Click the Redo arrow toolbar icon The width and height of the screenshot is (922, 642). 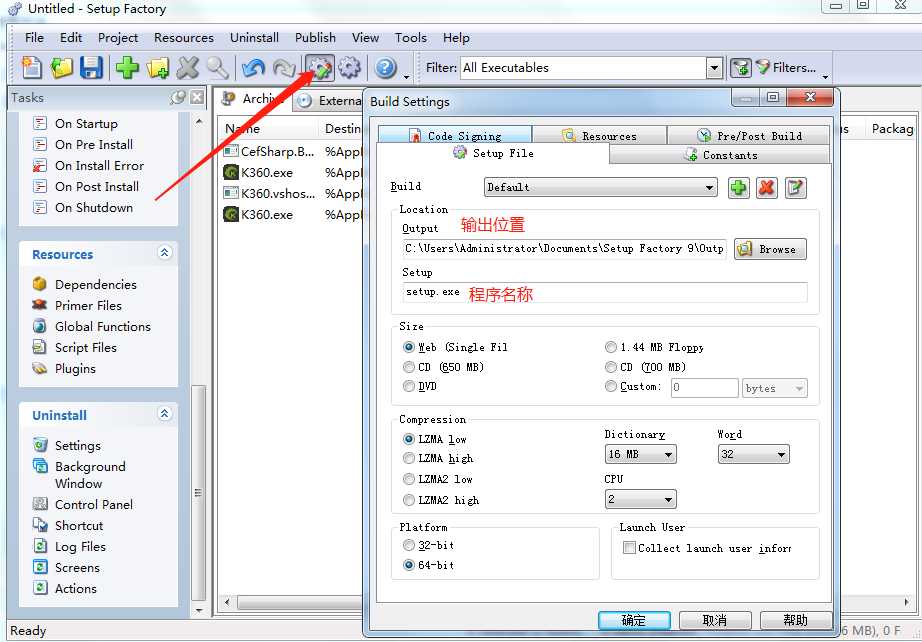pyautogui.click(x=284, y=68)
